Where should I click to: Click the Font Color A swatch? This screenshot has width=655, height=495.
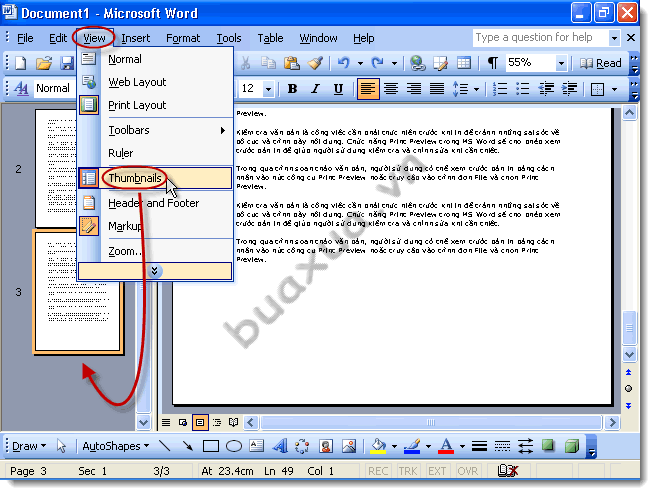coord(446,446)
